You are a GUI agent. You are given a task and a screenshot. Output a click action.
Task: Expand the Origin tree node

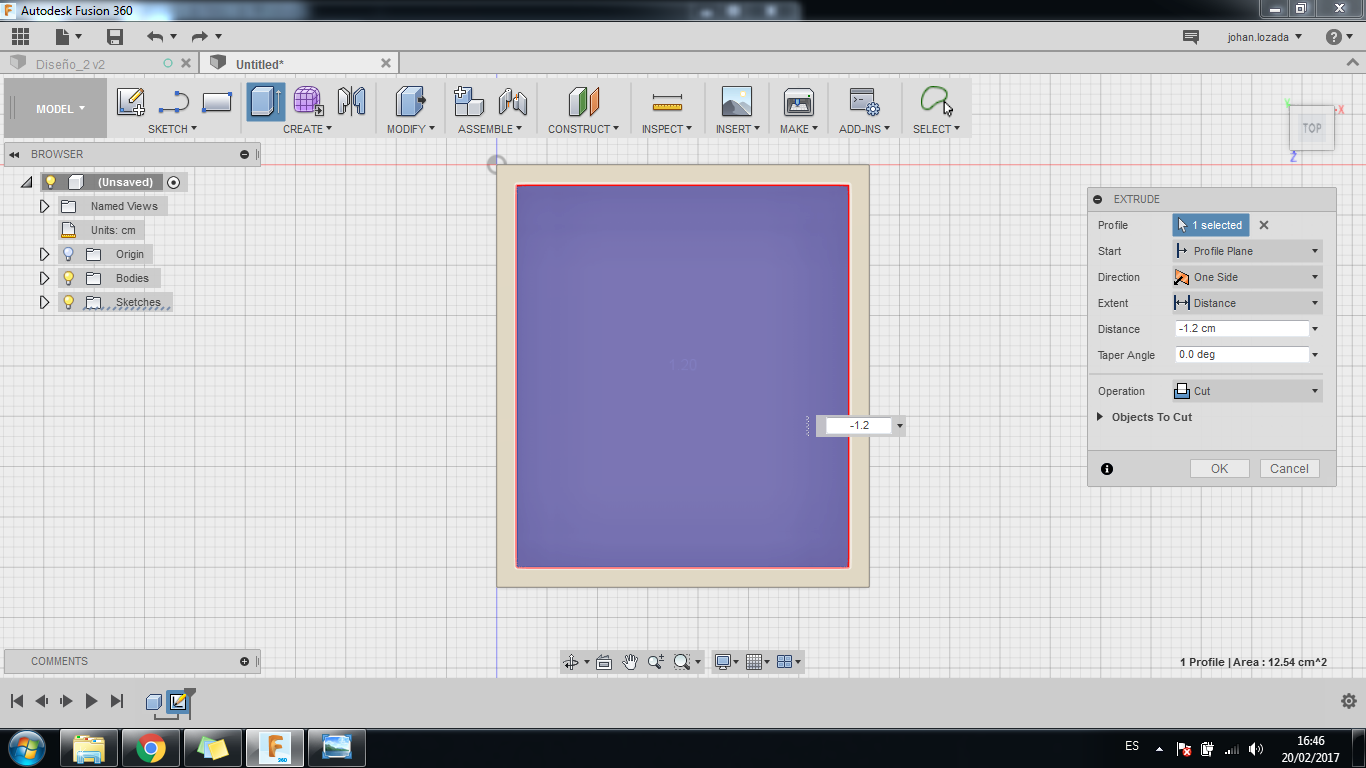[x=44, y=254]
